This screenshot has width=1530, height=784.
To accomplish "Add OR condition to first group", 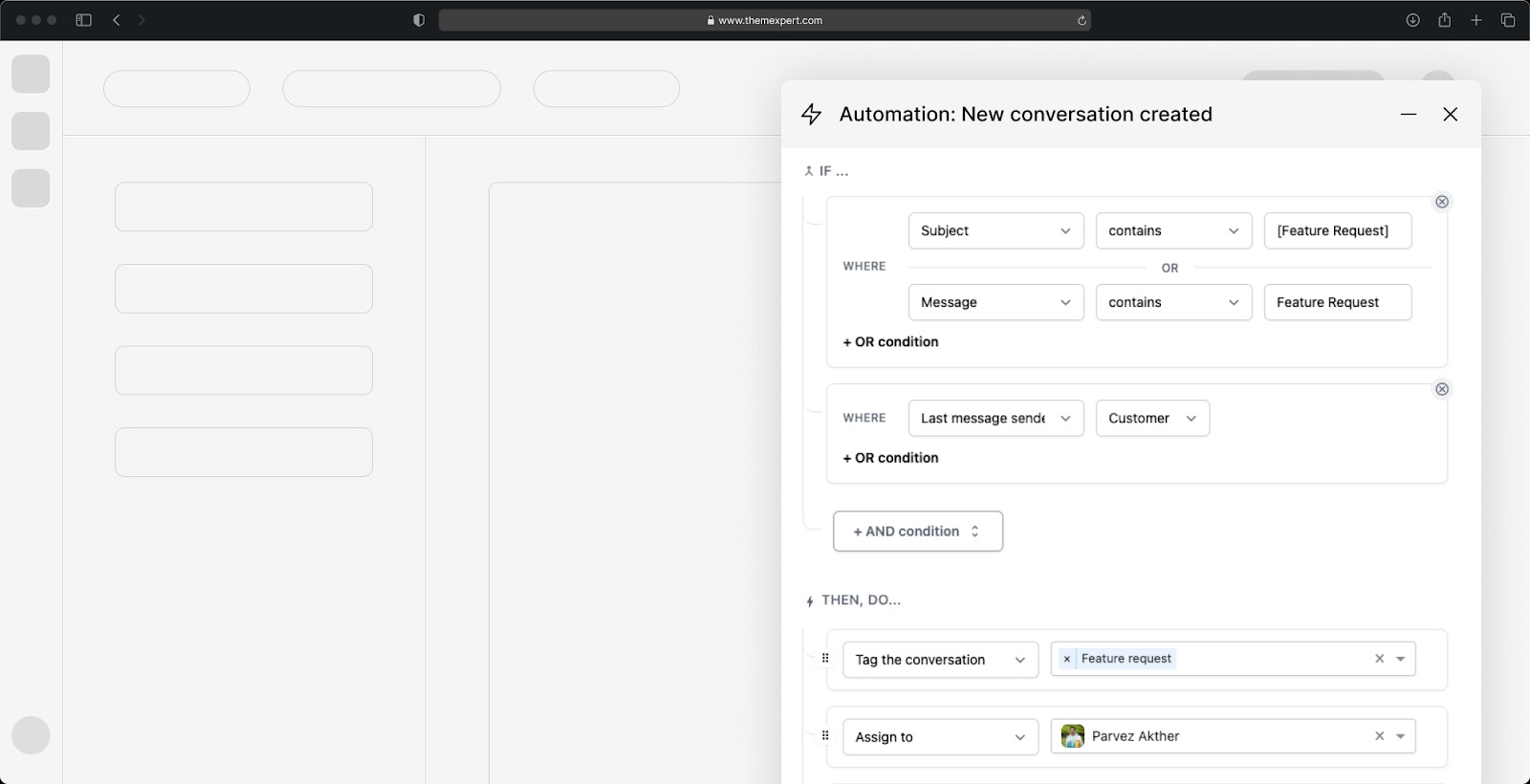I will pyautogui.click(x=890, y=341).
